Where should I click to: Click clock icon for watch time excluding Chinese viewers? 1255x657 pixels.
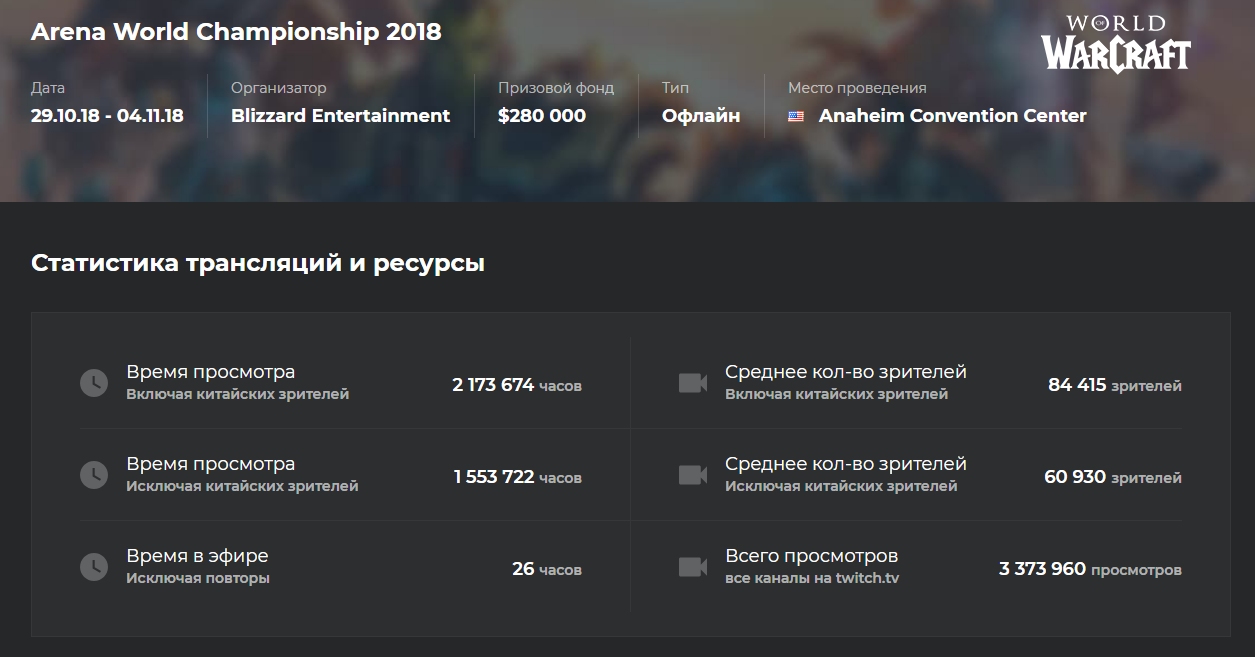pyautogui.click(x=93, y=475)
